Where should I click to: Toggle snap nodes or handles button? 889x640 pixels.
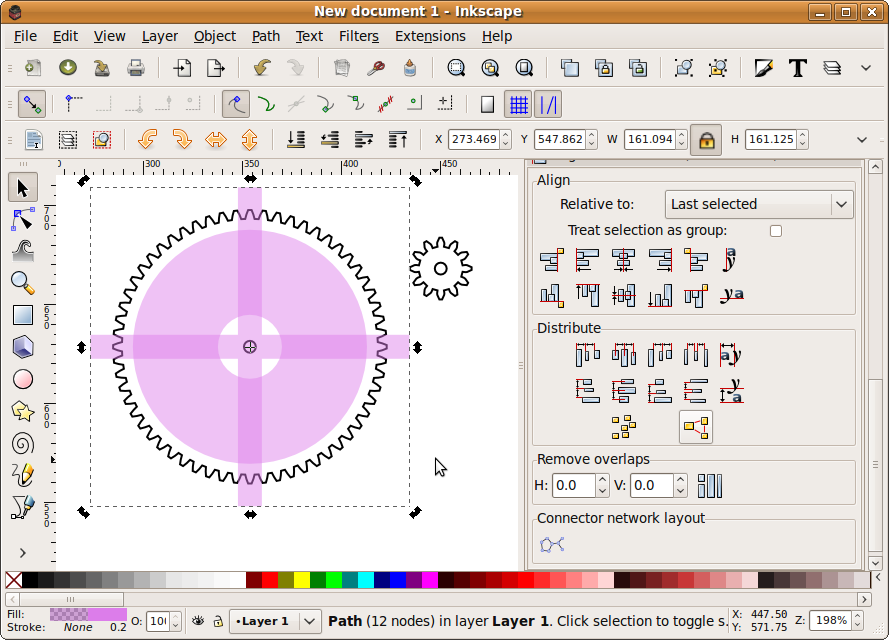(236, 104)
